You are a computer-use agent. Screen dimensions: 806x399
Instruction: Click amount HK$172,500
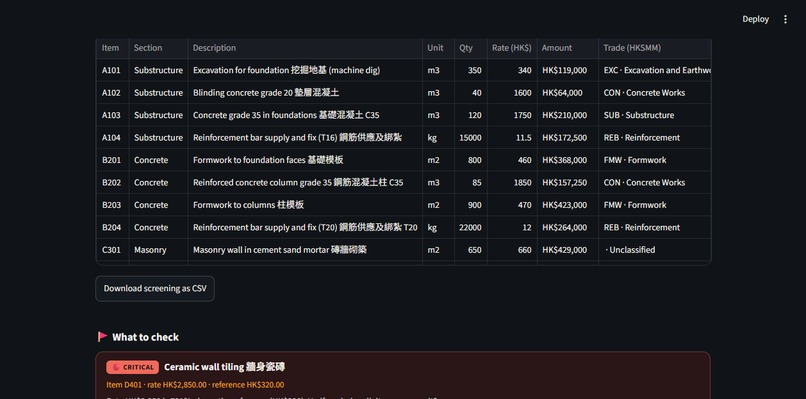coord(567,137)
